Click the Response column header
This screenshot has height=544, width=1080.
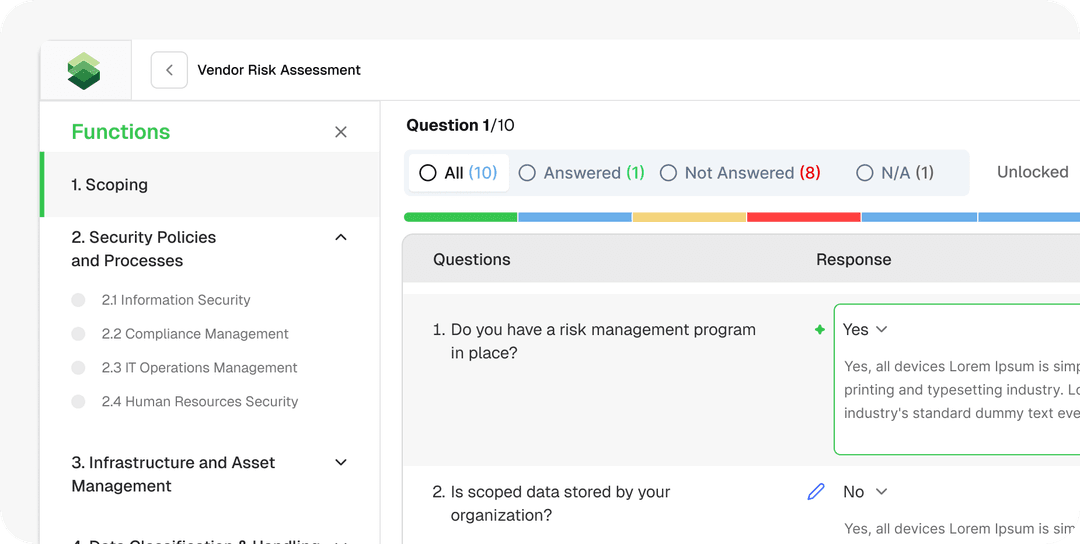coord(853,260)
